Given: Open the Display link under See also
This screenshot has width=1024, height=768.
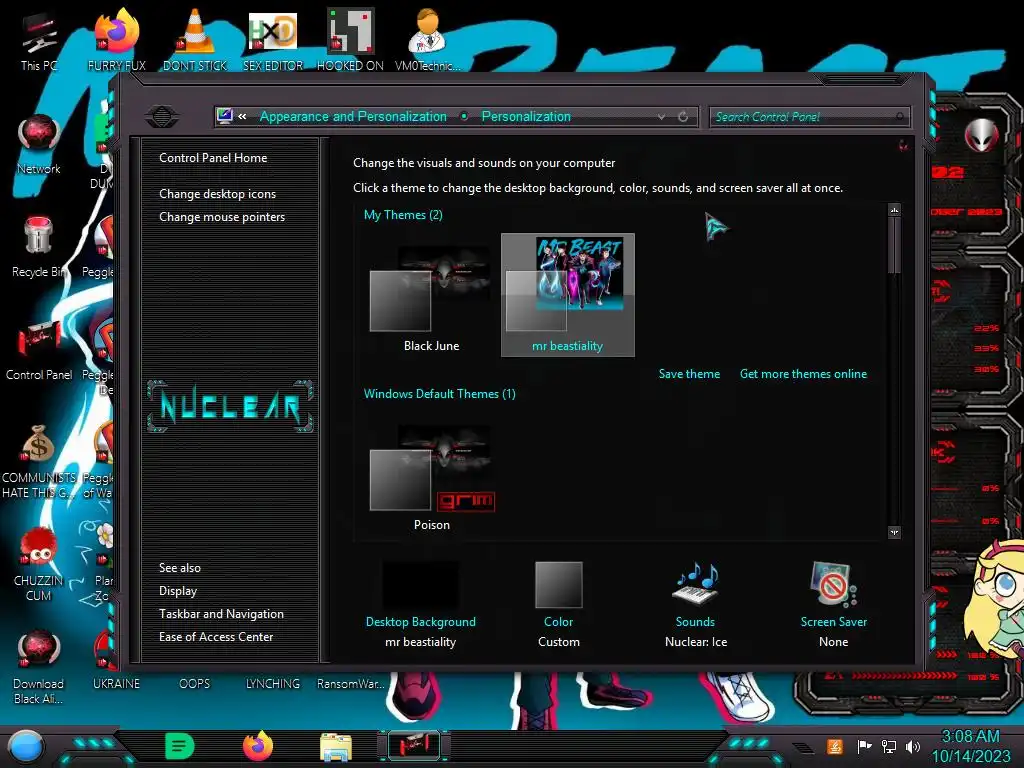Looking at the screenshot, I should (178, 591).
